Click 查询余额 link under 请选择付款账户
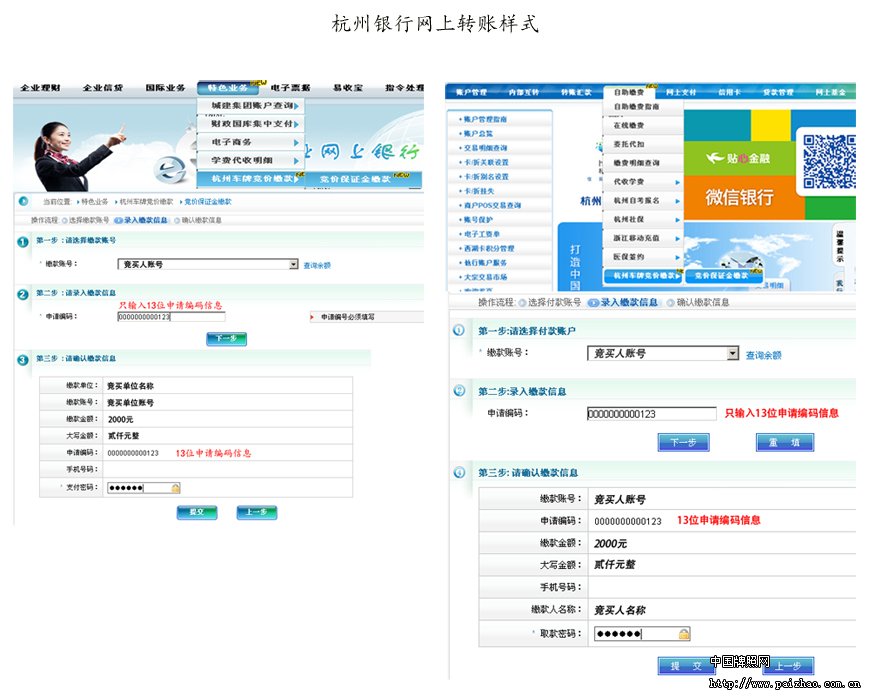 [x=763, y=355]
